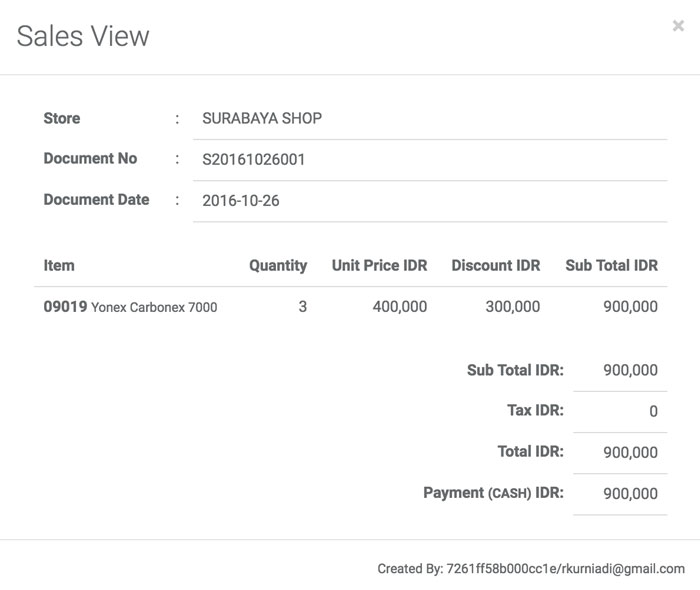Close the Sales View dialog
This screenshot has width=700, height=590.
[x=678, y=26]
